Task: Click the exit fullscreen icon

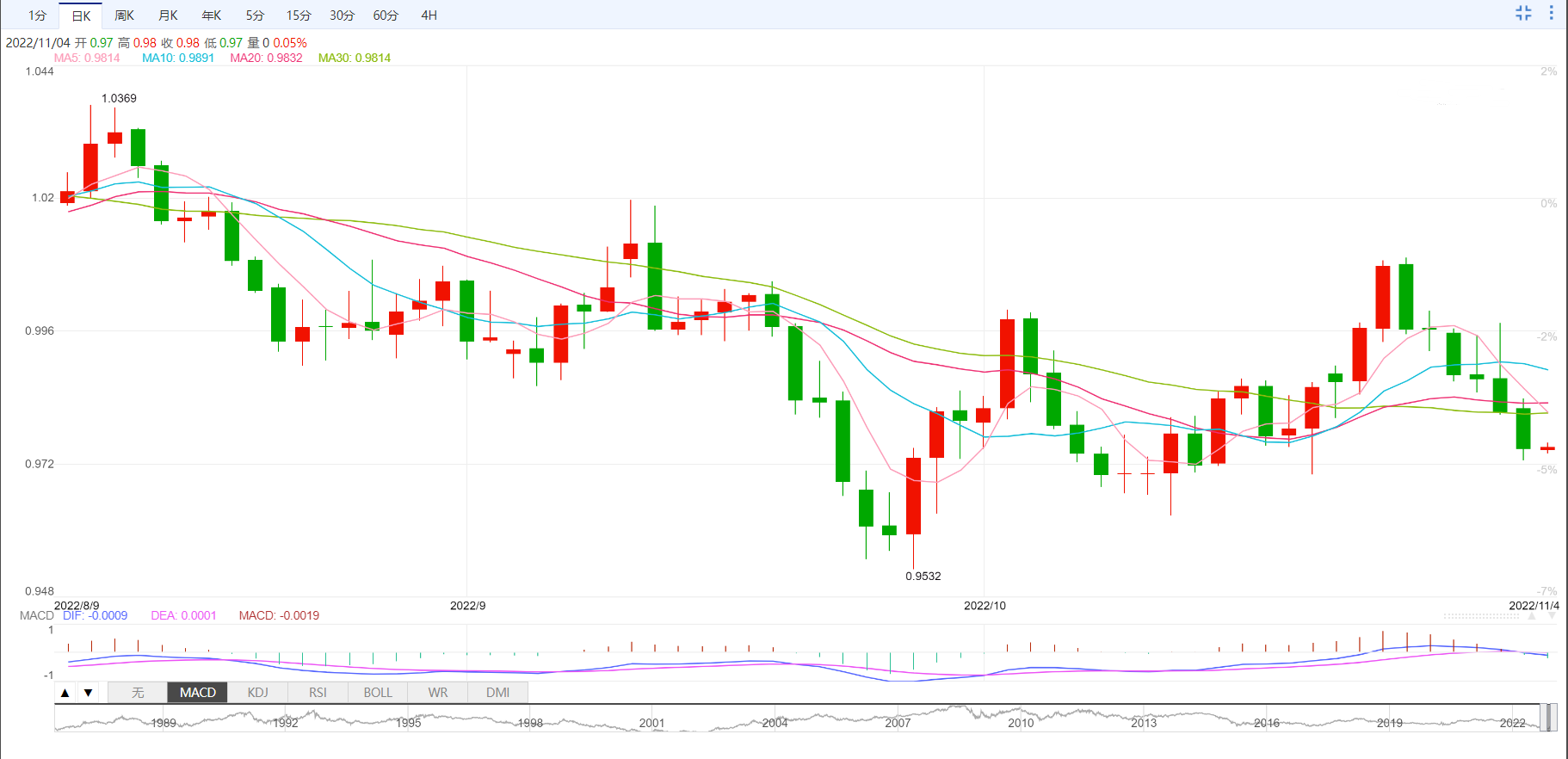Action: pos(1523,13)
